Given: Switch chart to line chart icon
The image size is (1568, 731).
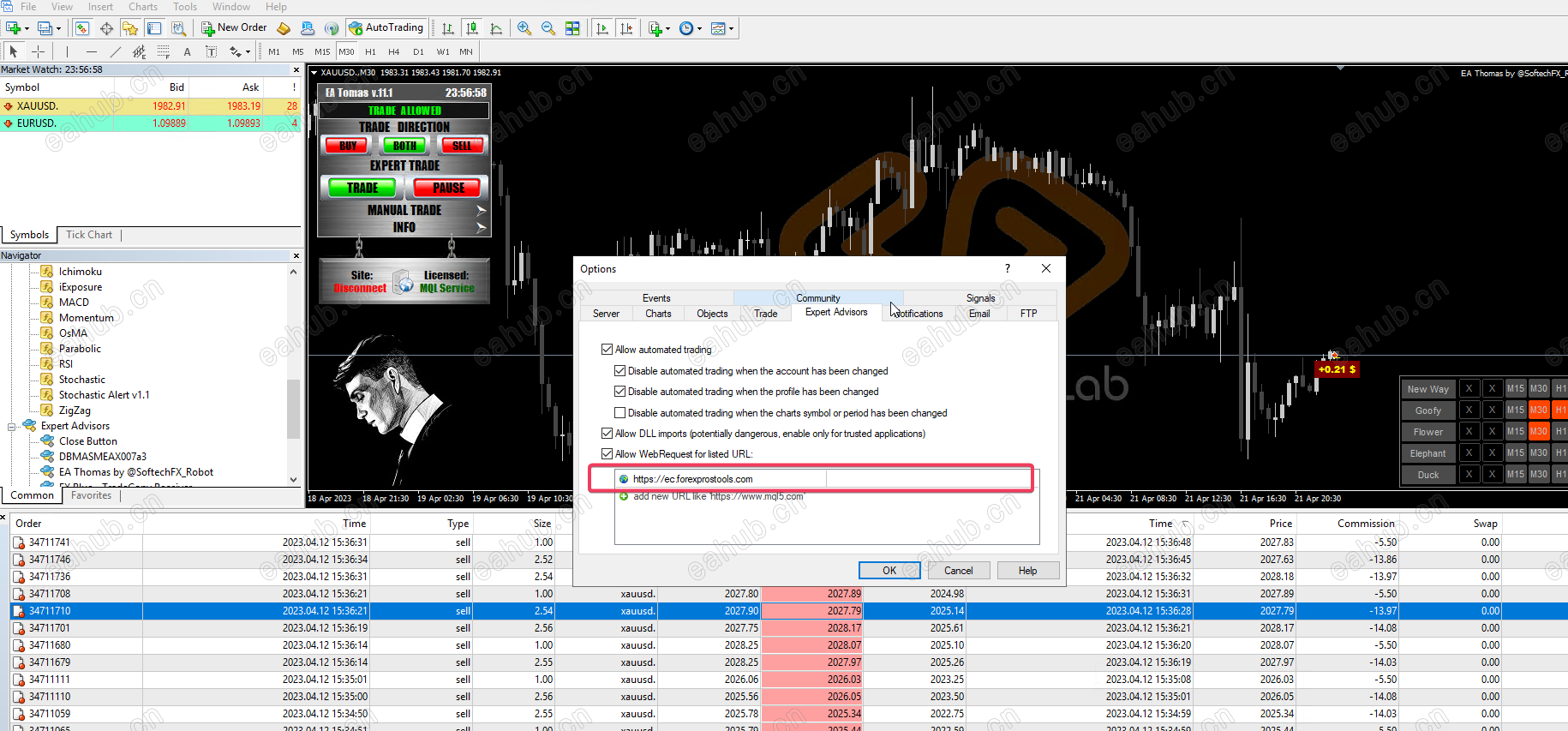Looking at the screenshot, I should 496,28.
